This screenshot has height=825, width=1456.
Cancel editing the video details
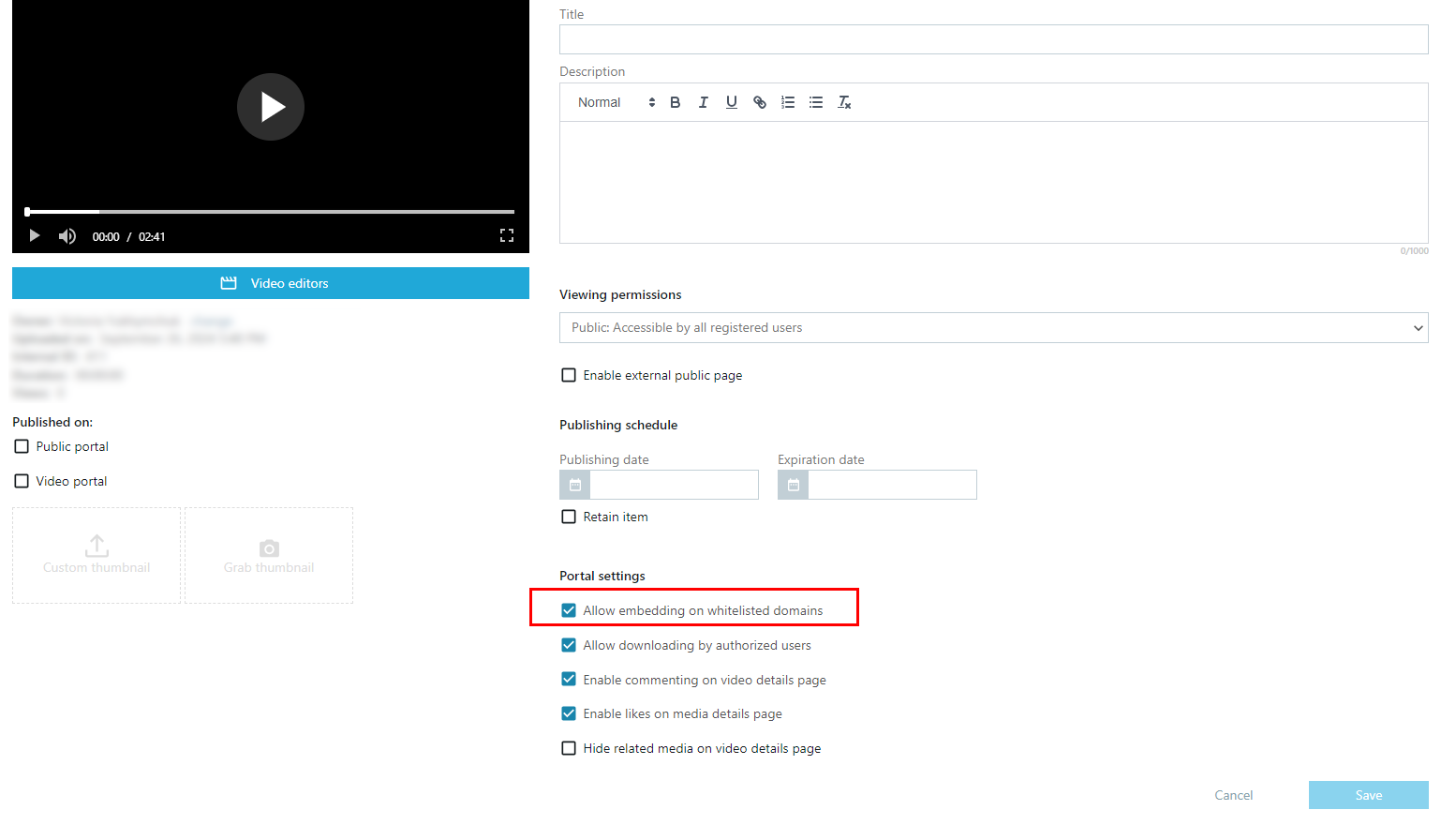coord(1233,794)
